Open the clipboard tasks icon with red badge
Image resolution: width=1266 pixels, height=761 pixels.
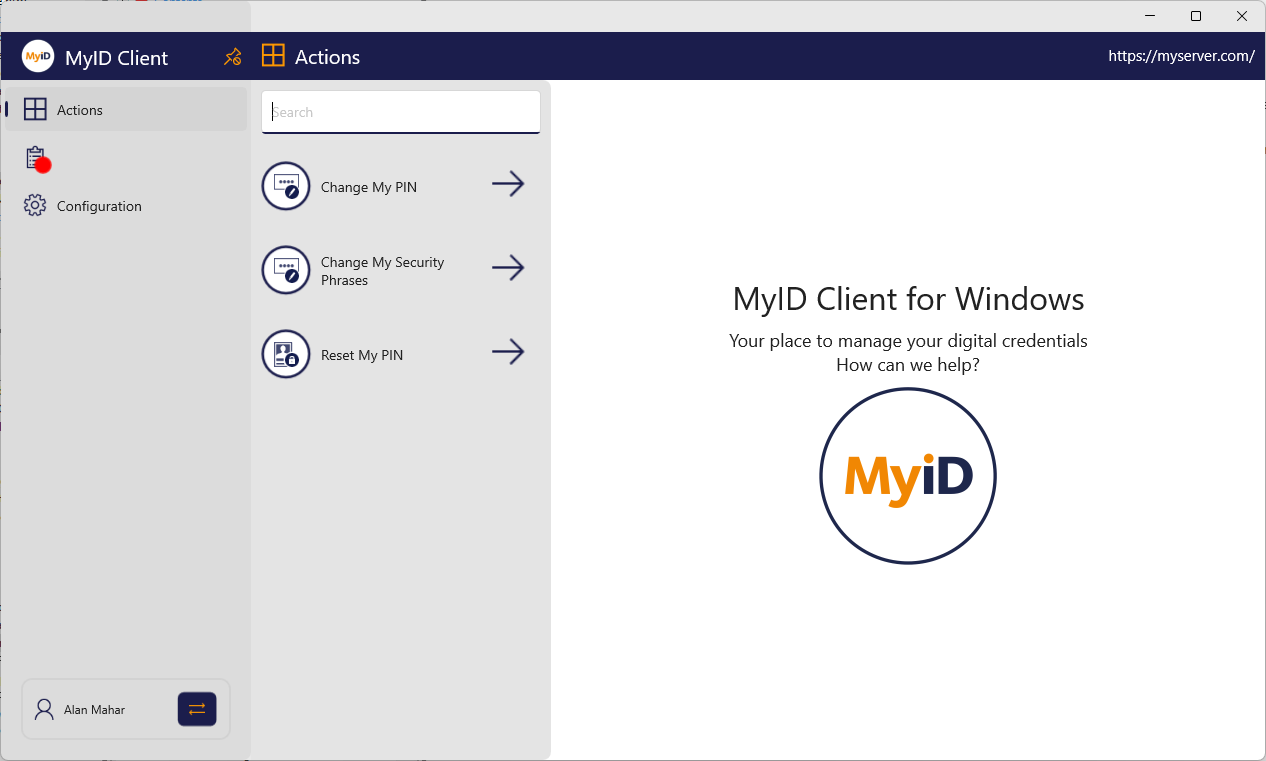(x=36, y=158)
